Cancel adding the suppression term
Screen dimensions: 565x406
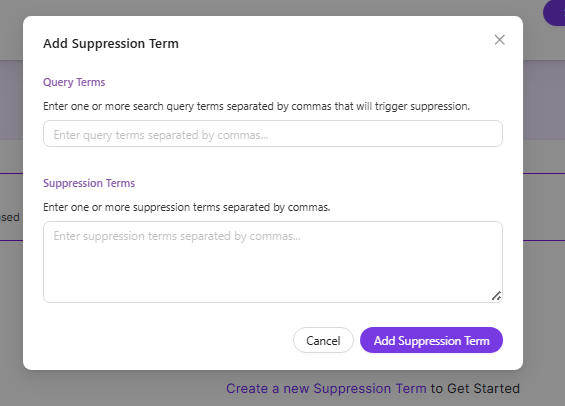[323, 340]
